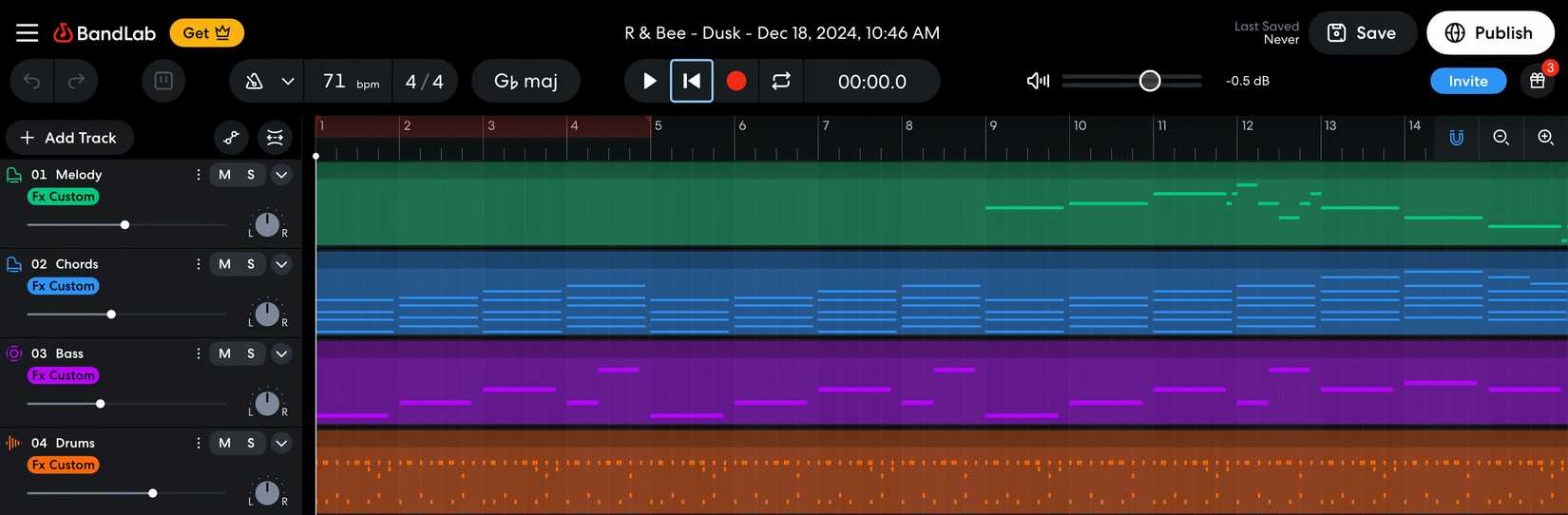Open the metronome options dropdown arrow
Viewport: 1568px width, 515px height.
tap(287, 82)
